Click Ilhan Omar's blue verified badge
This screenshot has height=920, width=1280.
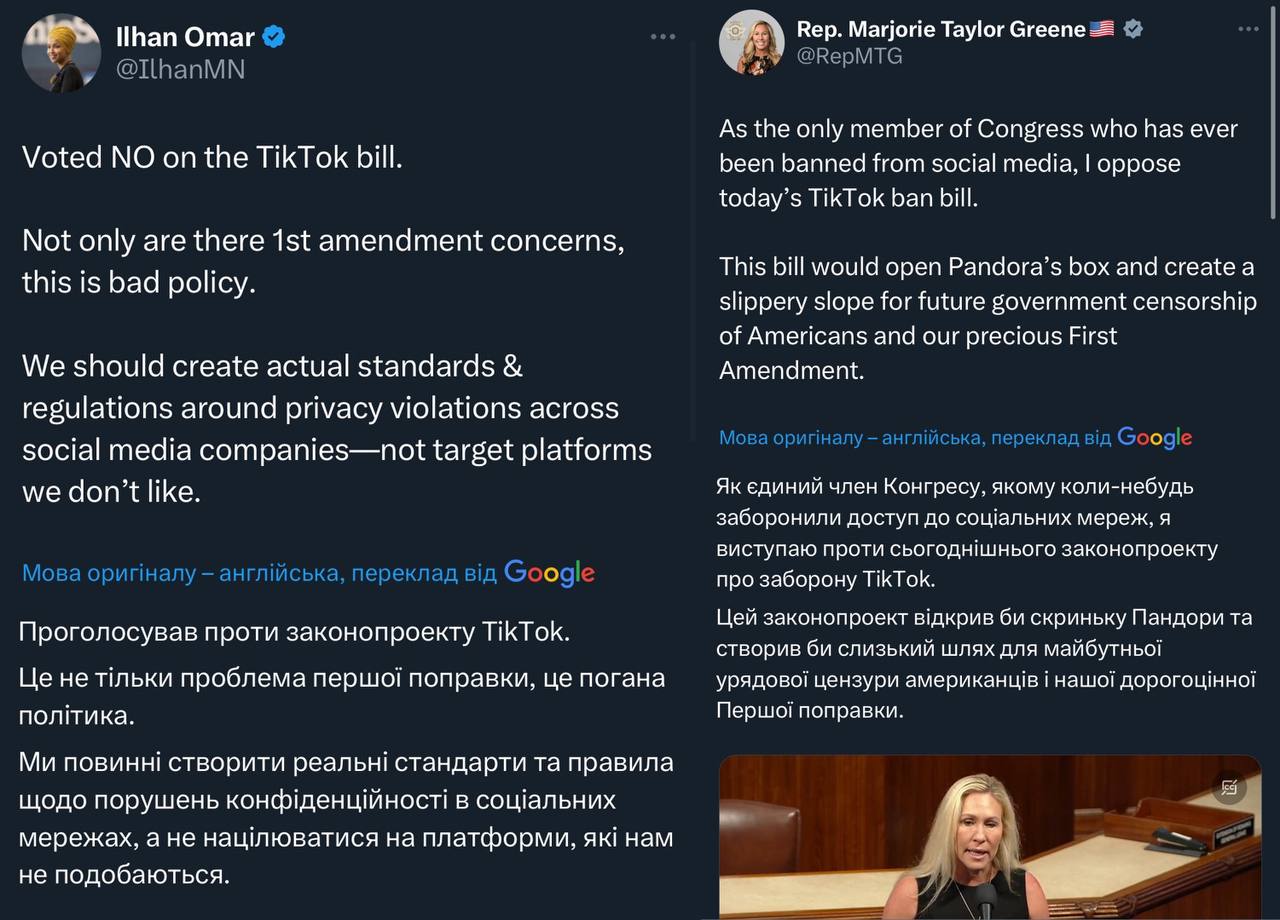(273, 38)
